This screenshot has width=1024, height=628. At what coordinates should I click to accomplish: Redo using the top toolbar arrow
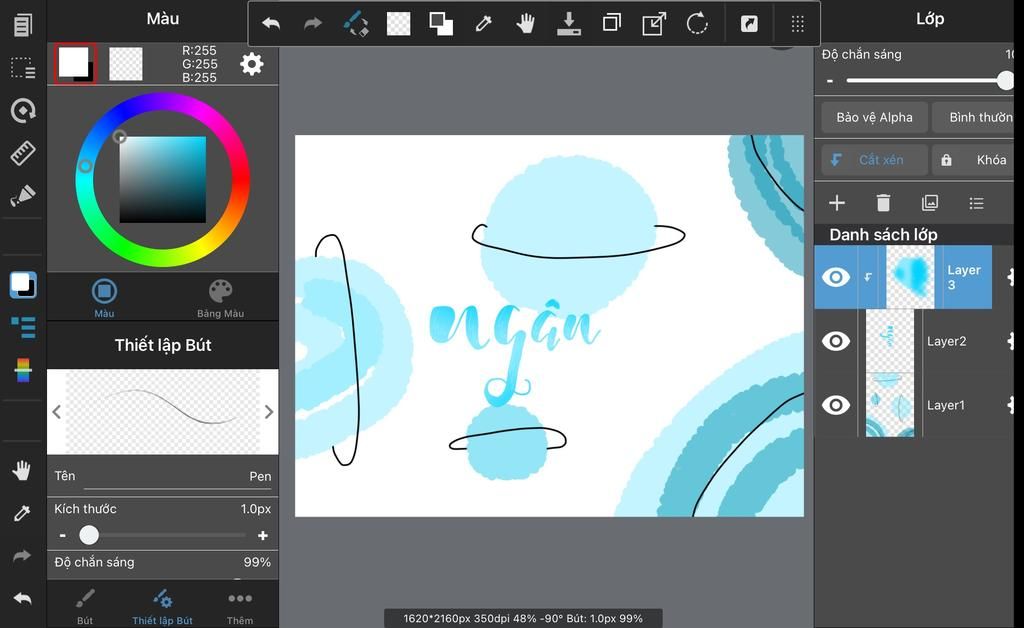point(313,24)
